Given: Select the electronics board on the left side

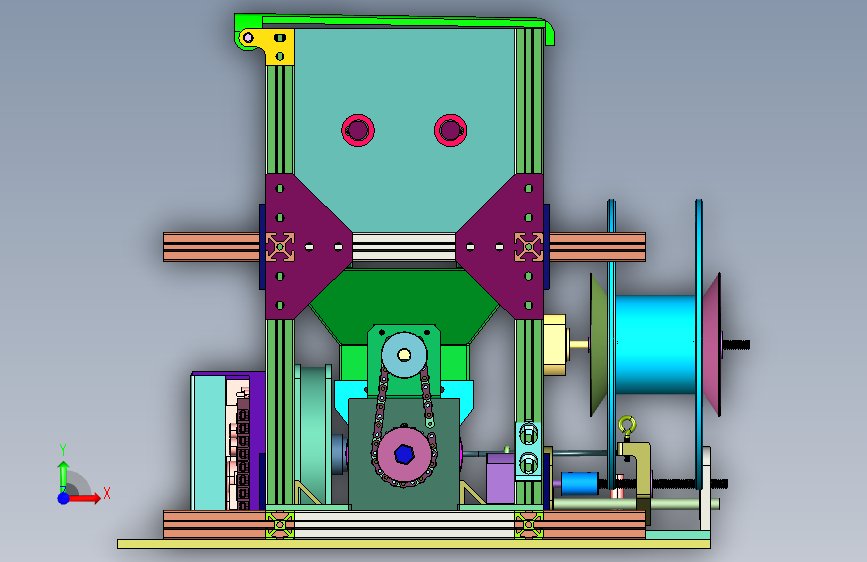Looking at the screenshot, I should (239, 443).
